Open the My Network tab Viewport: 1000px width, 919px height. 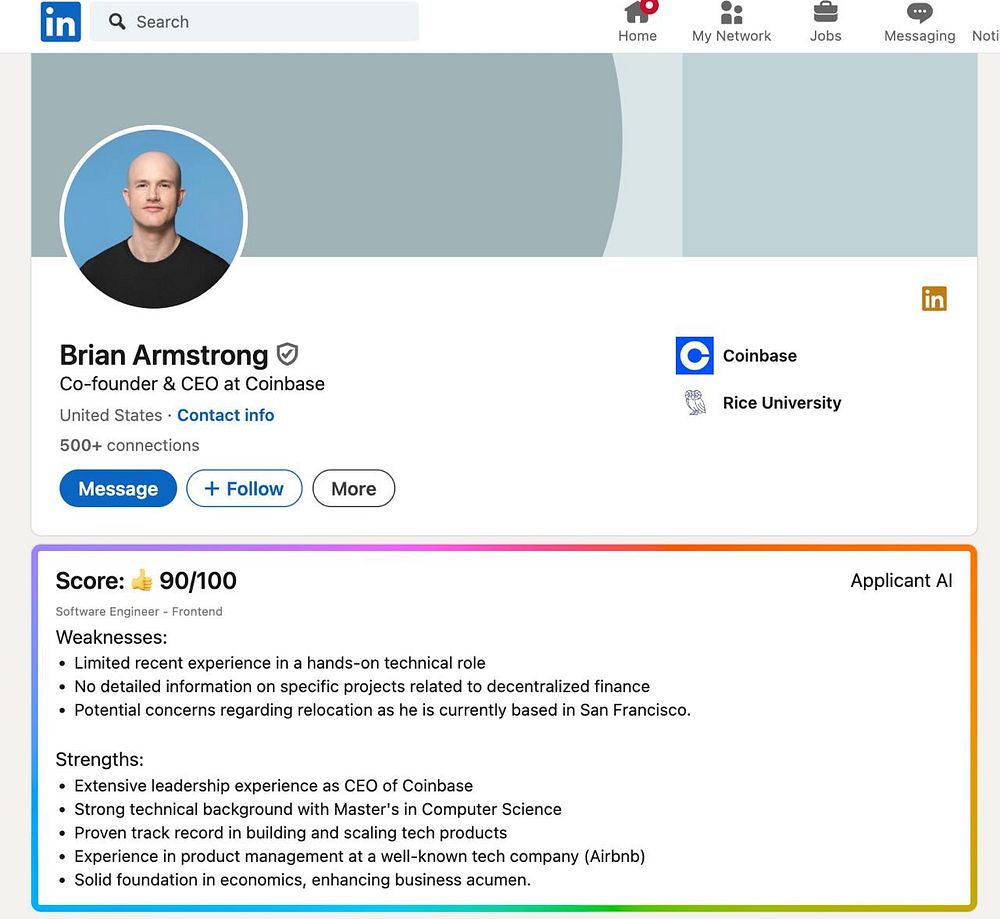(732, 22)
